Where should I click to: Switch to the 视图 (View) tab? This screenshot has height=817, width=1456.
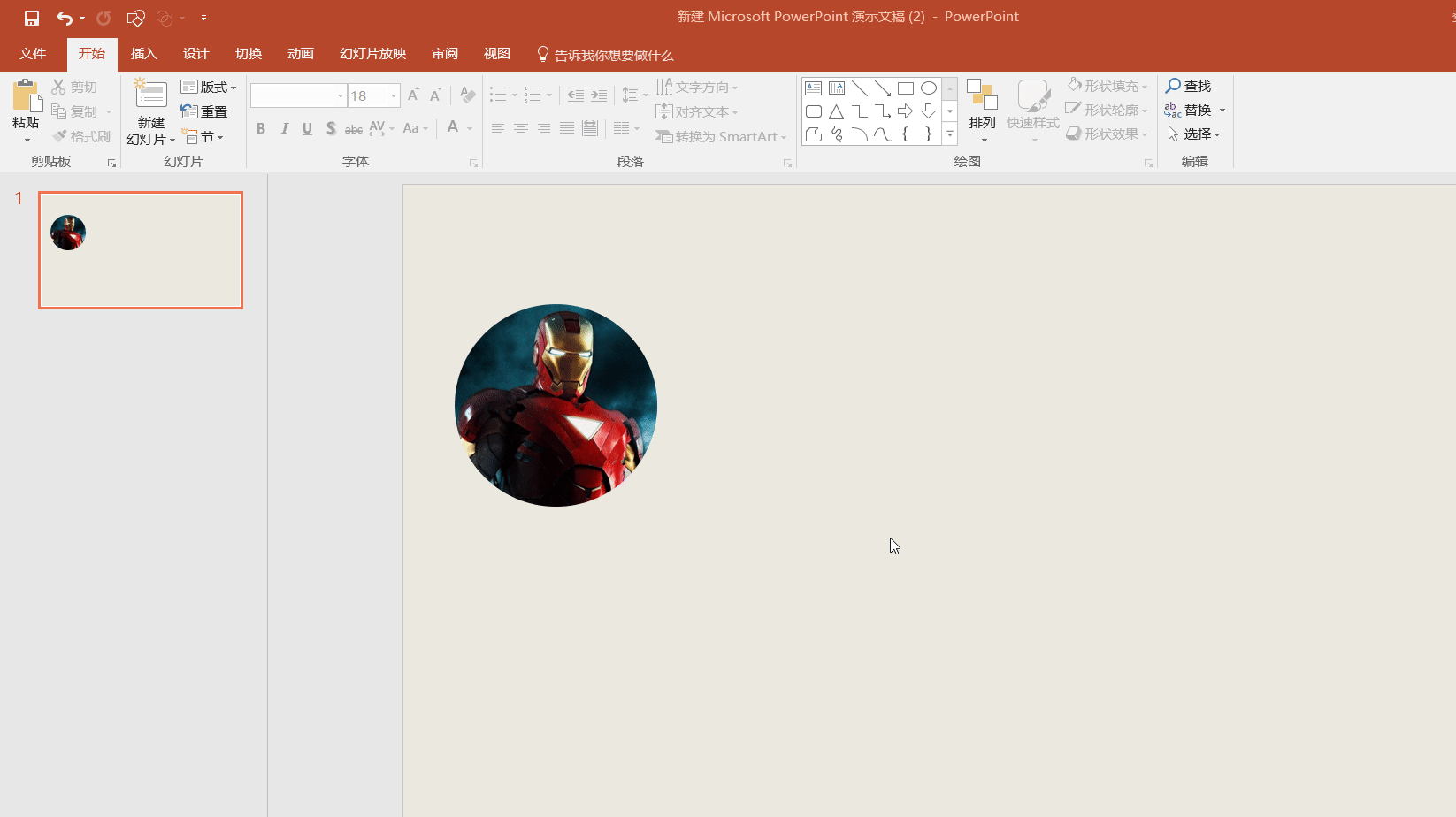tap(497, 54)
